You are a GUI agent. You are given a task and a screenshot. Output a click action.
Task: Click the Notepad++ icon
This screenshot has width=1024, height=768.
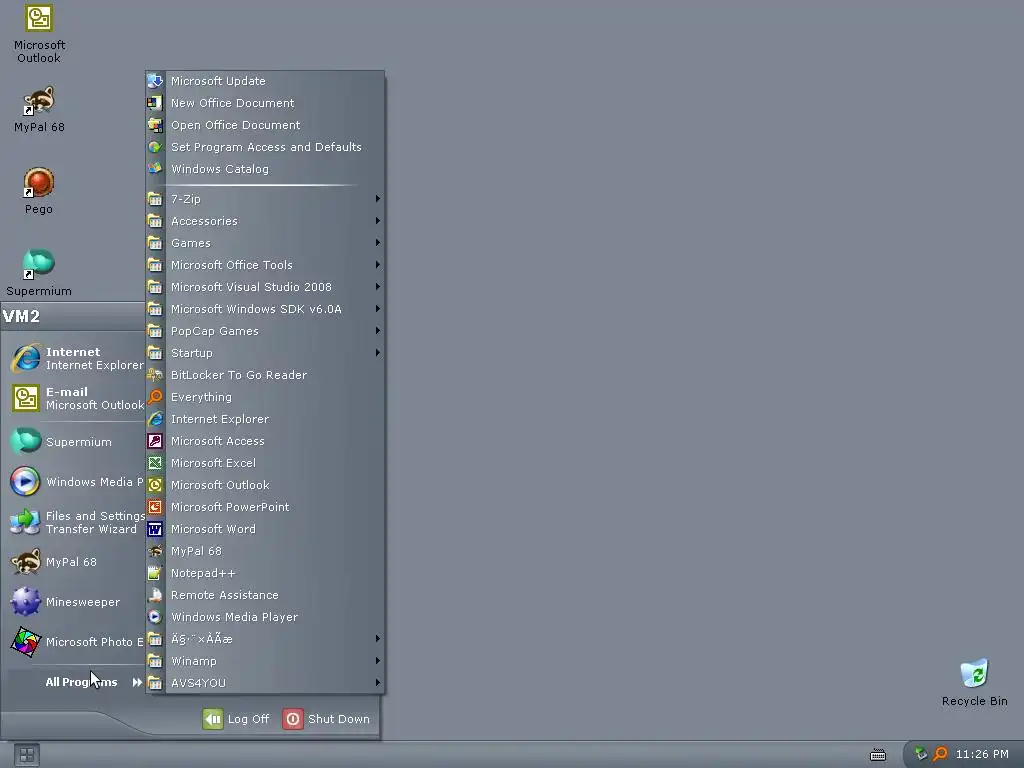coord(155,573)
